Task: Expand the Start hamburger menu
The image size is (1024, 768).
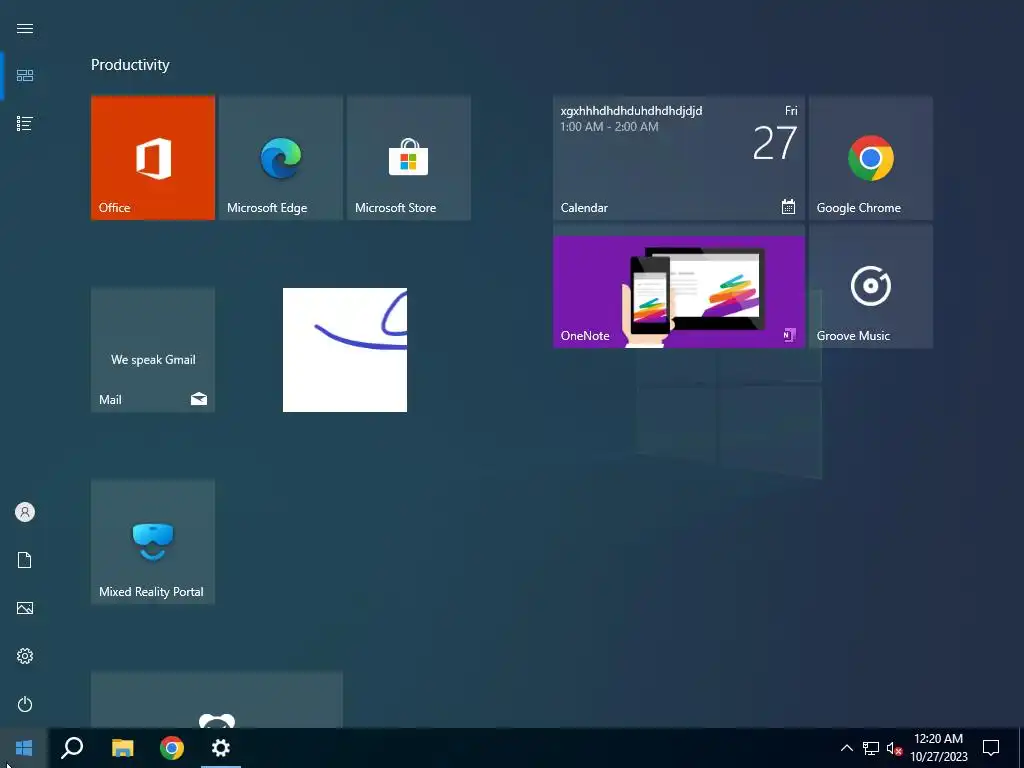Action: pyautogui.click(x=25, y=28)
